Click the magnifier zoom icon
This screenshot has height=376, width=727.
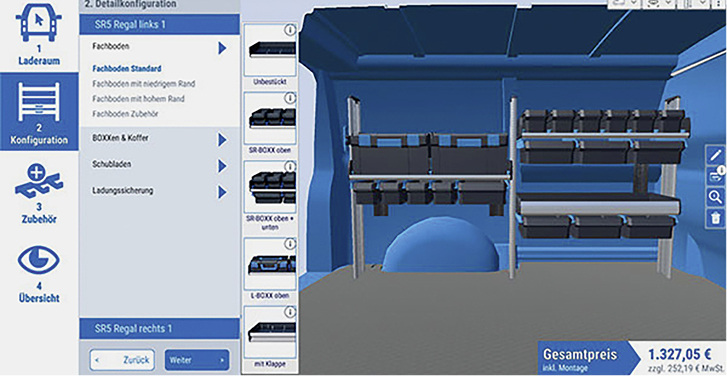[716, 198]
